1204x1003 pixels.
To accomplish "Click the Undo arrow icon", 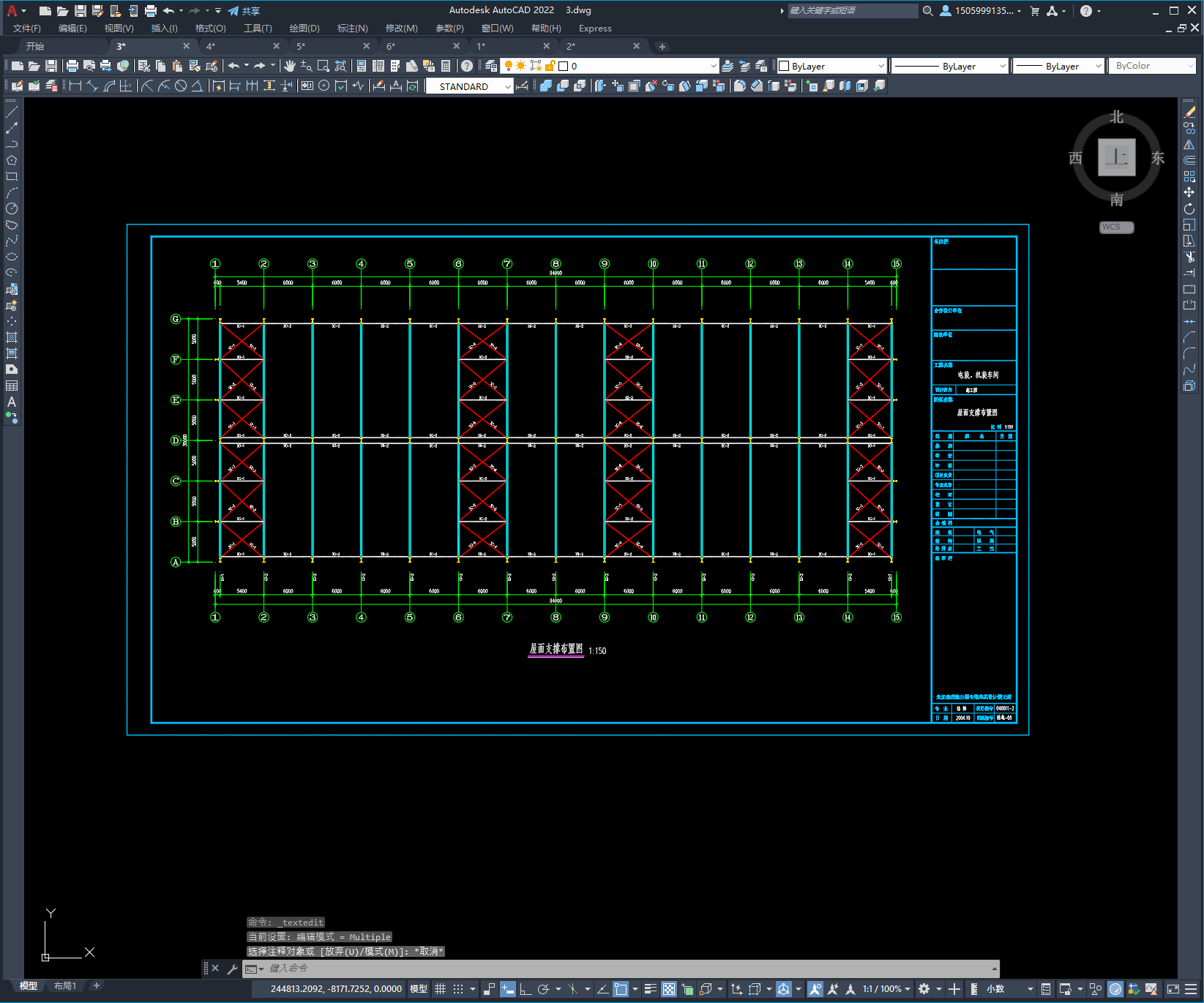I will point(233,66).
